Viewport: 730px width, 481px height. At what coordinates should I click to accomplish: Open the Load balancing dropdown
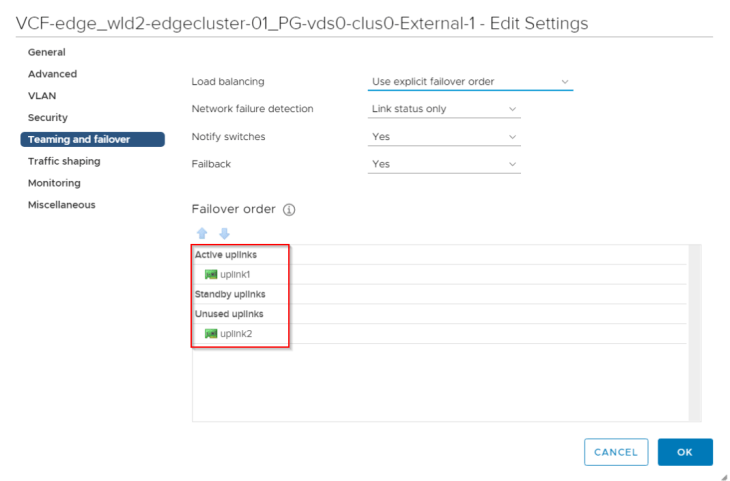(x=470, y=81)
